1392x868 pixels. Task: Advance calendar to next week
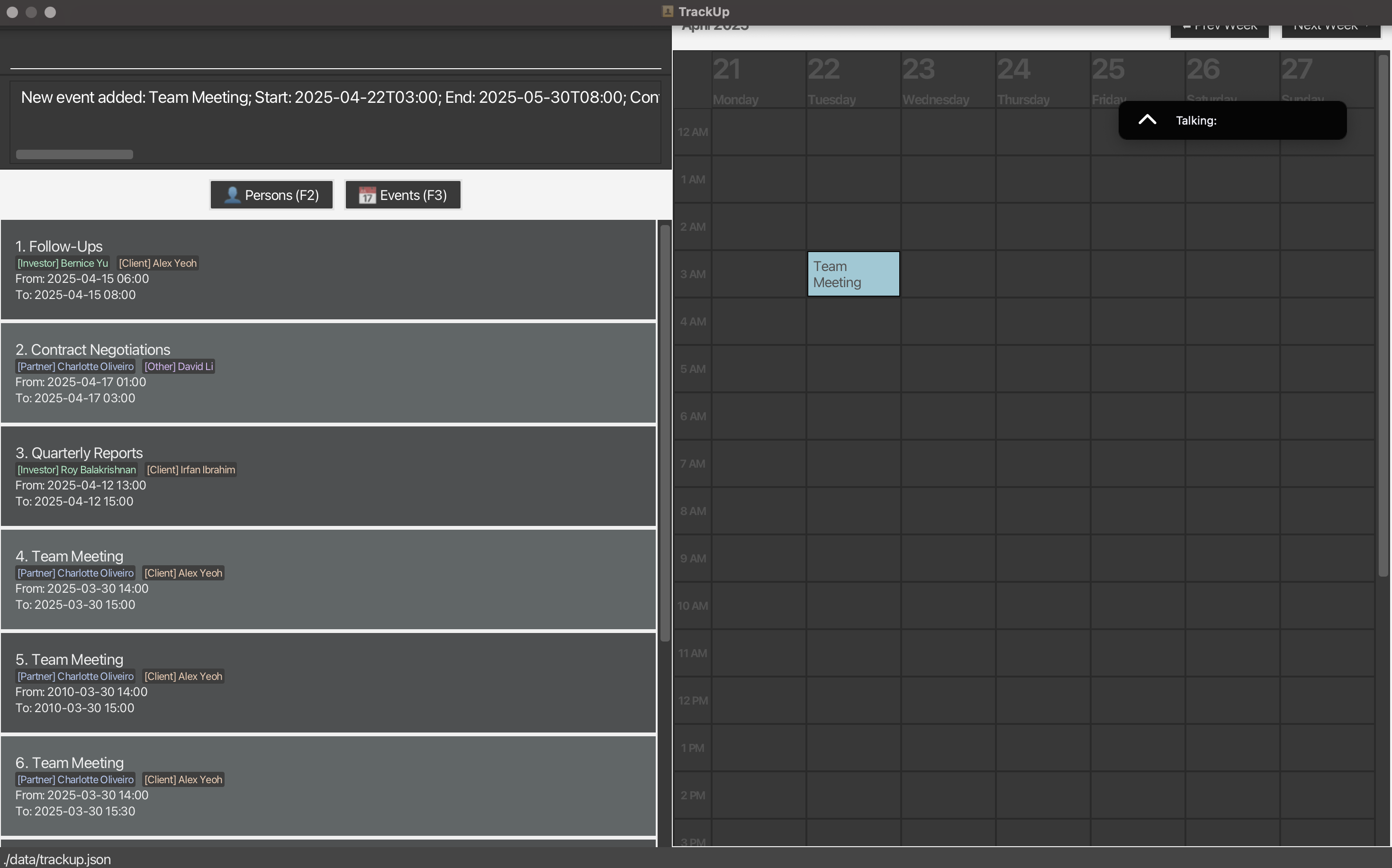[x=1330, y=30]
